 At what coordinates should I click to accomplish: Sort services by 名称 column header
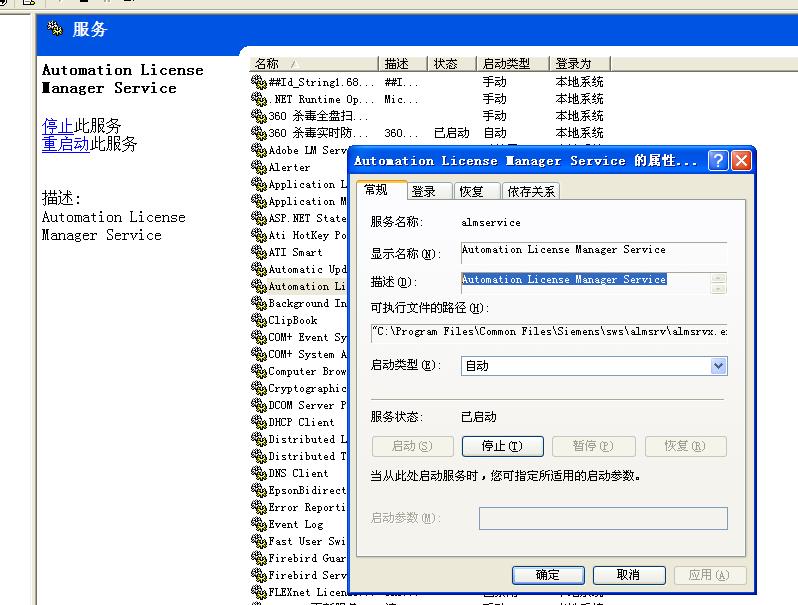(x=314, y=64)
